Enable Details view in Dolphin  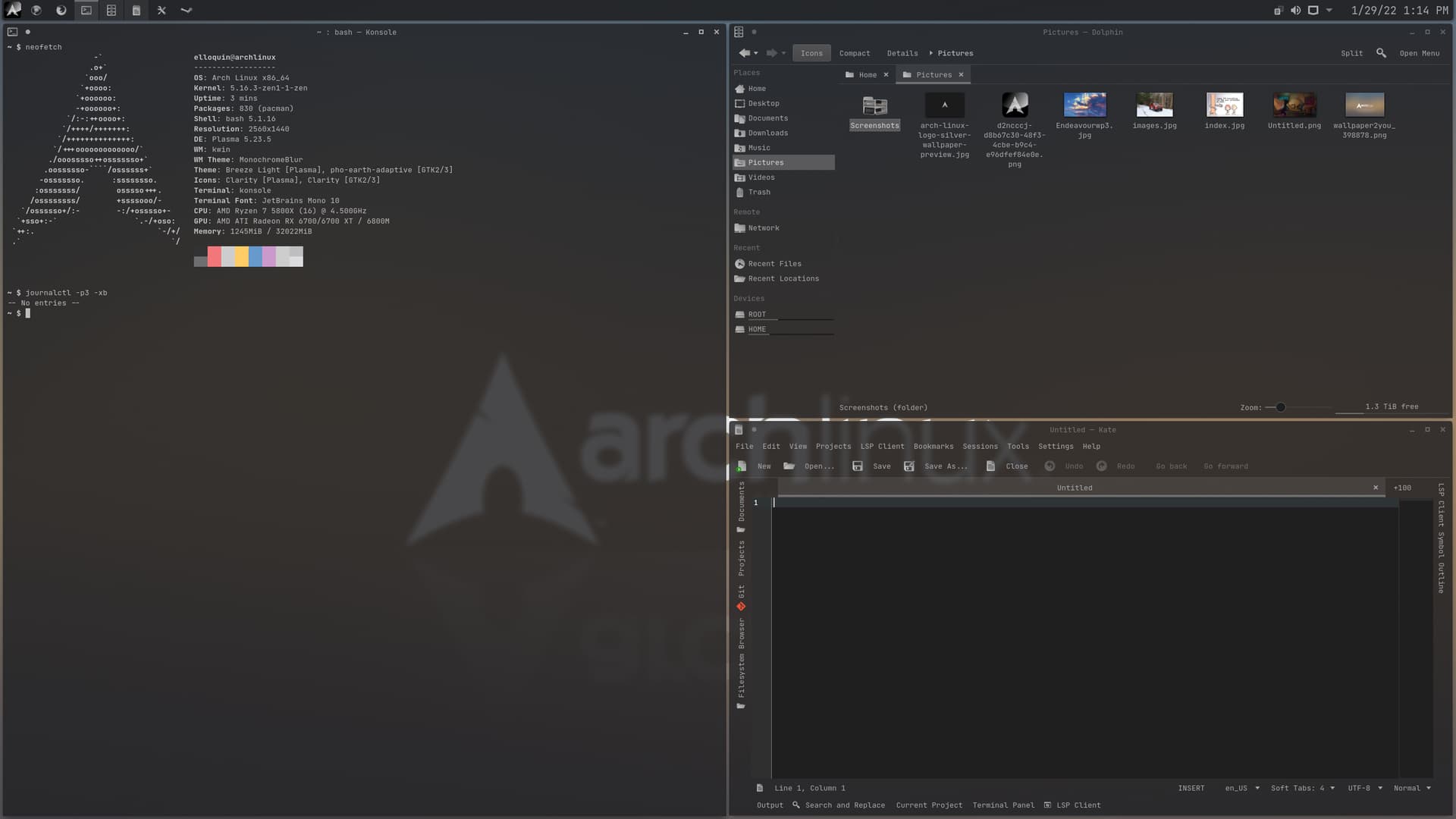[902, 52]
